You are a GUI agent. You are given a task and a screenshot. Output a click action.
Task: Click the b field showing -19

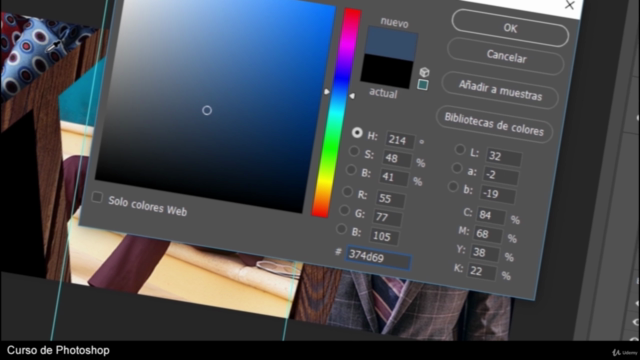497,194
